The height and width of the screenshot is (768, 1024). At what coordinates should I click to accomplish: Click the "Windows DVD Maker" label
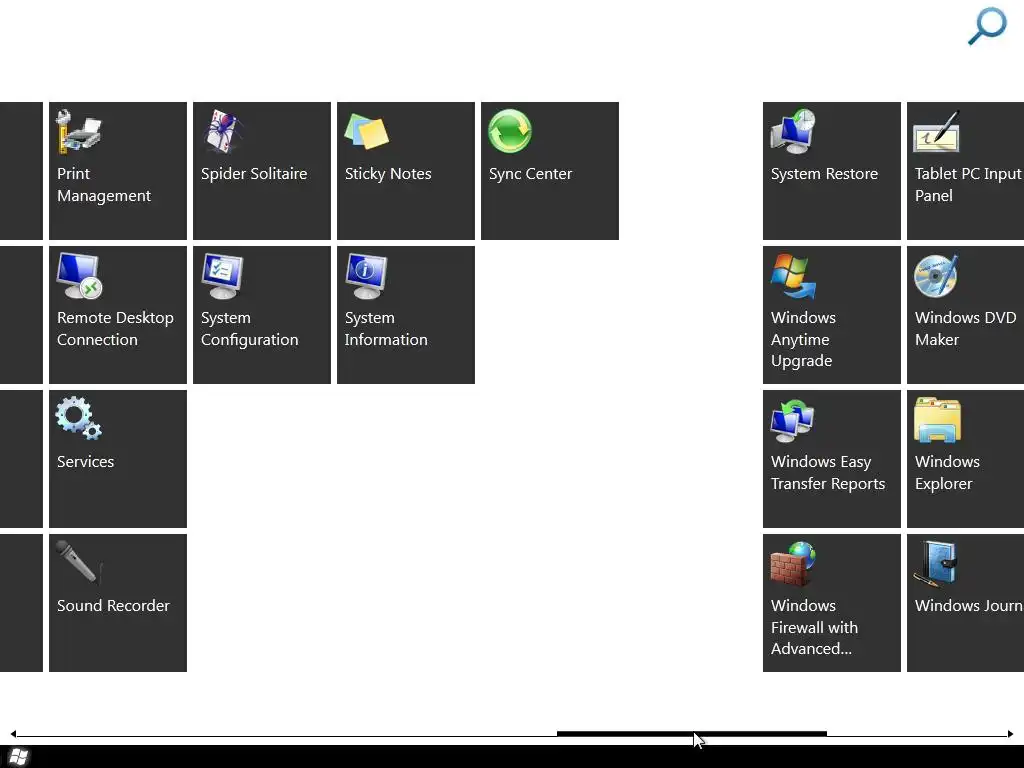pos(965,328)
